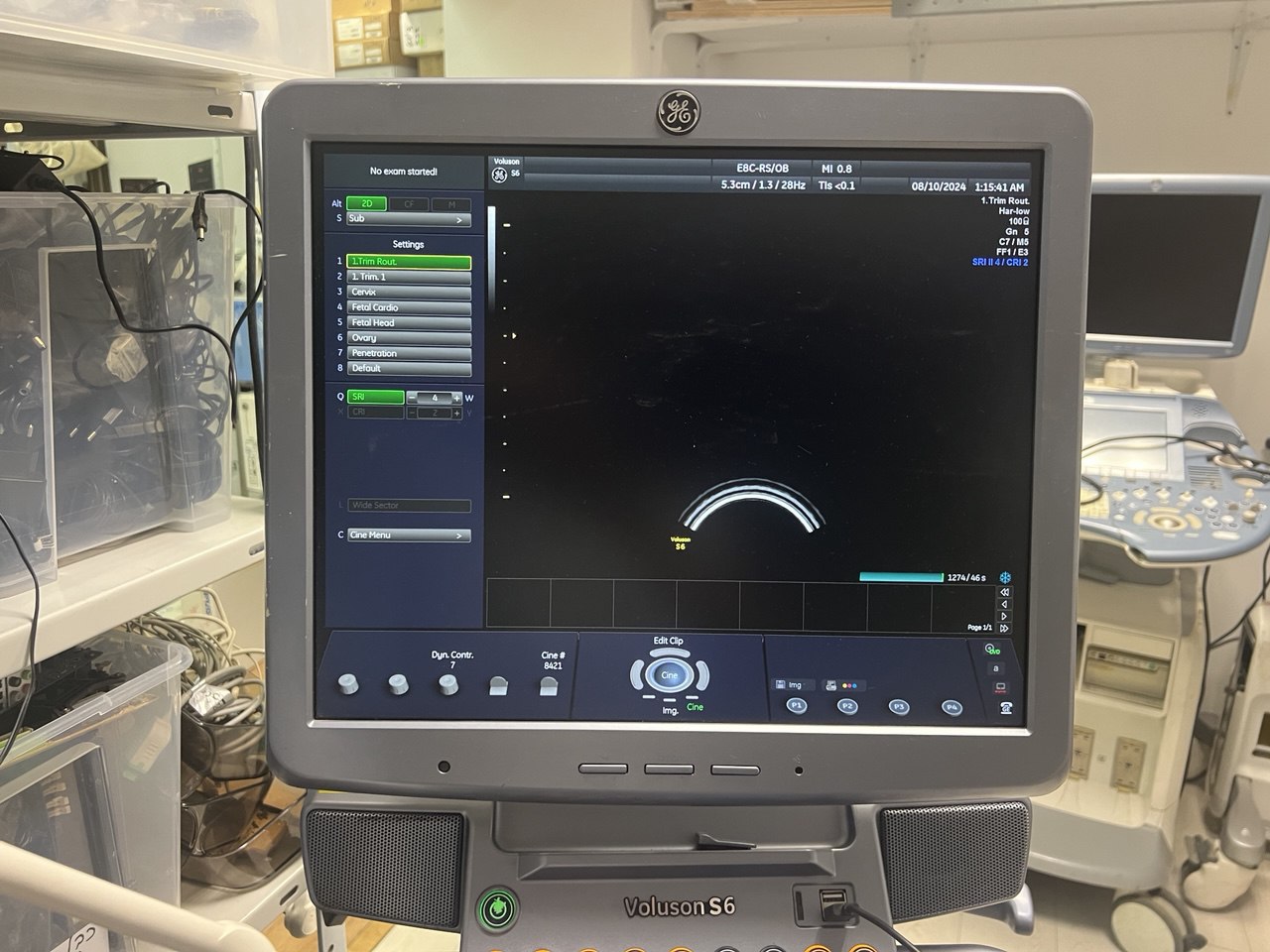1270x952 pixels.
Task: Toggle the 2D imaging mode button
Action: coord(366,204)
